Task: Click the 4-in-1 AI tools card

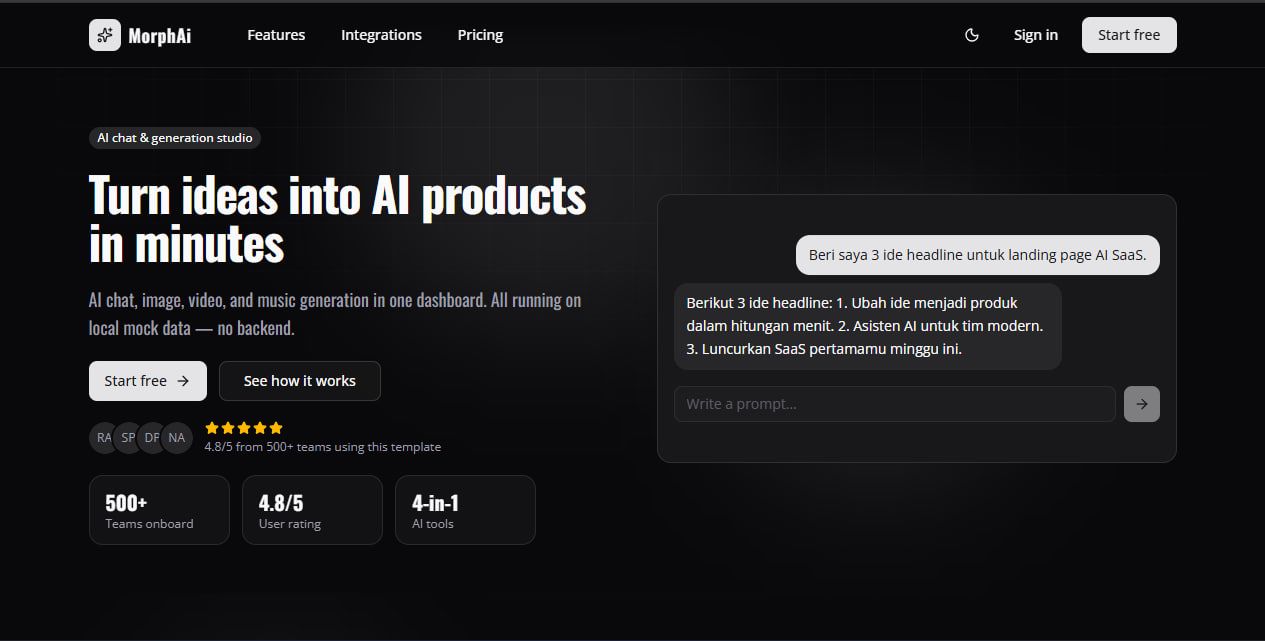Action: 465,510
